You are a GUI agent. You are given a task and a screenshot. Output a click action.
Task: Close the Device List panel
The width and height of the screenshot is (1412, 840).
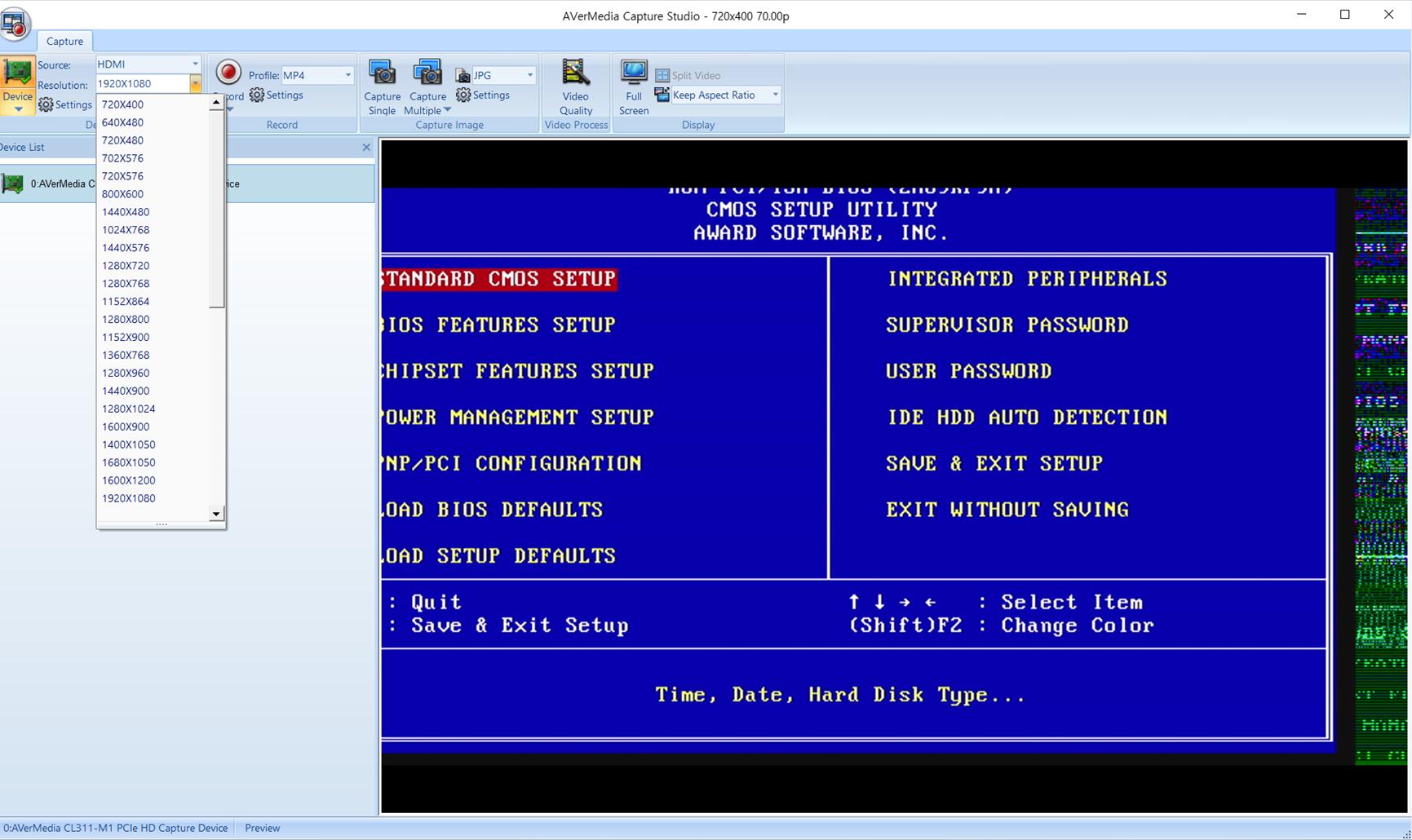(x=366, y=147)
